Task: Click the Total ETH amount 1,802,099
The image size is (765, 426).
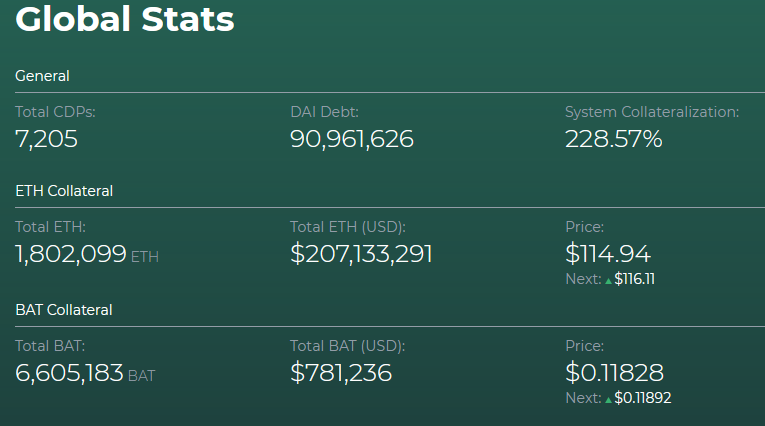Action: 71,254
